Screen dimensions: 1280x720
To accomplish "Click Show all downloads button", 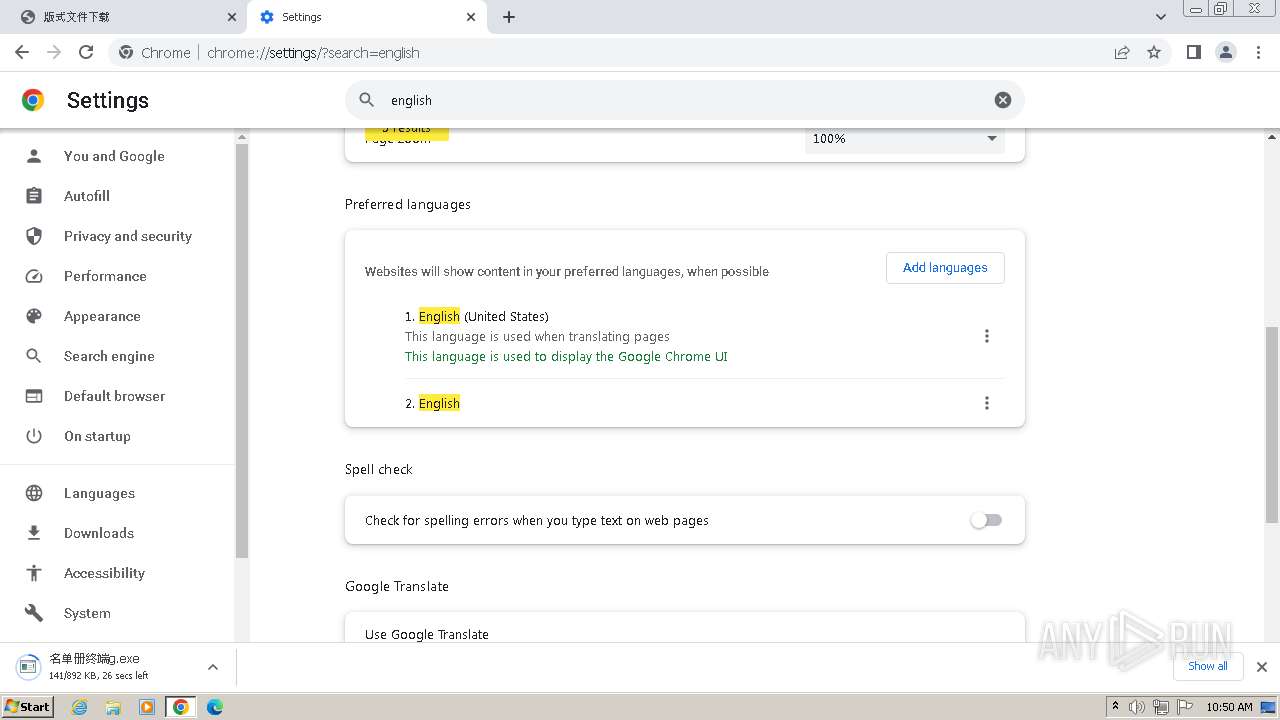I will tap(1207, 666).
